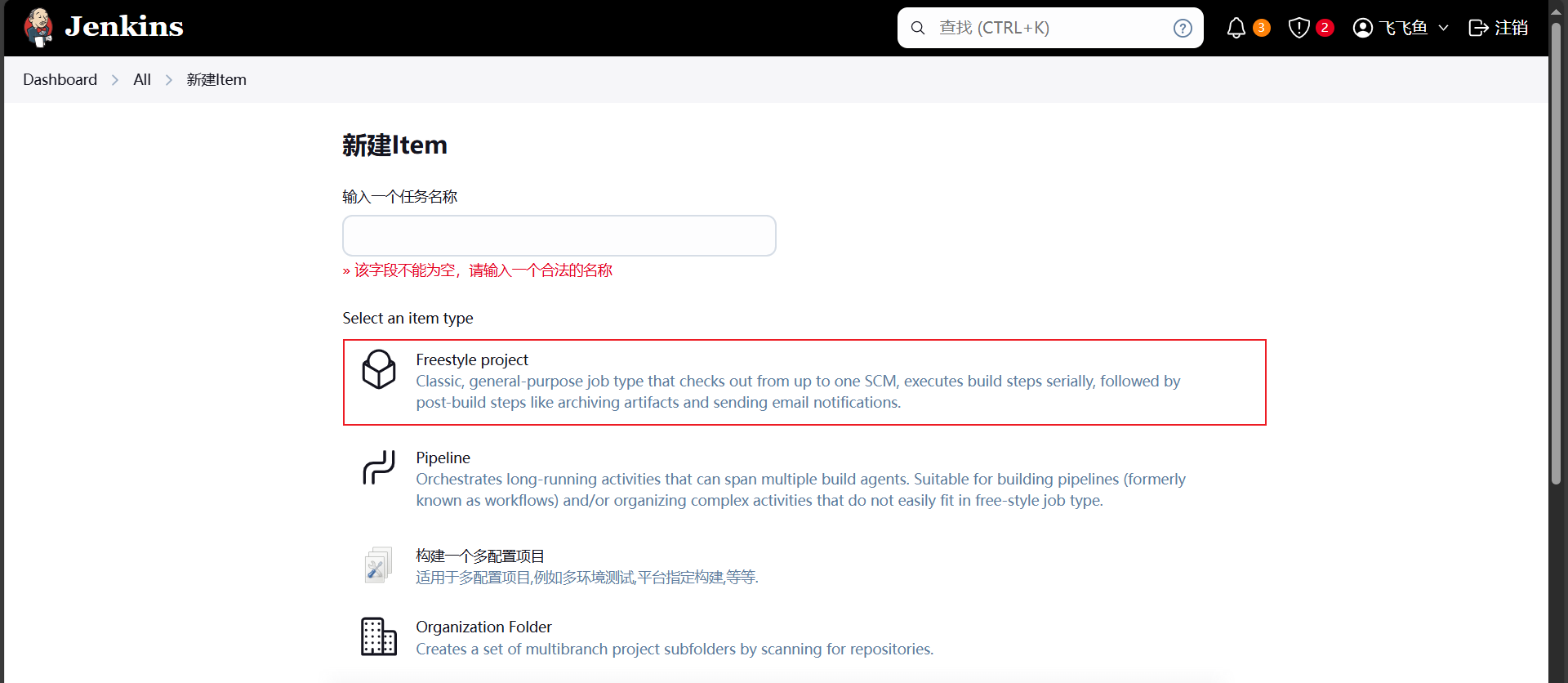Focus the task name input field
The image size is (1568, 683).
pos(559,235)
